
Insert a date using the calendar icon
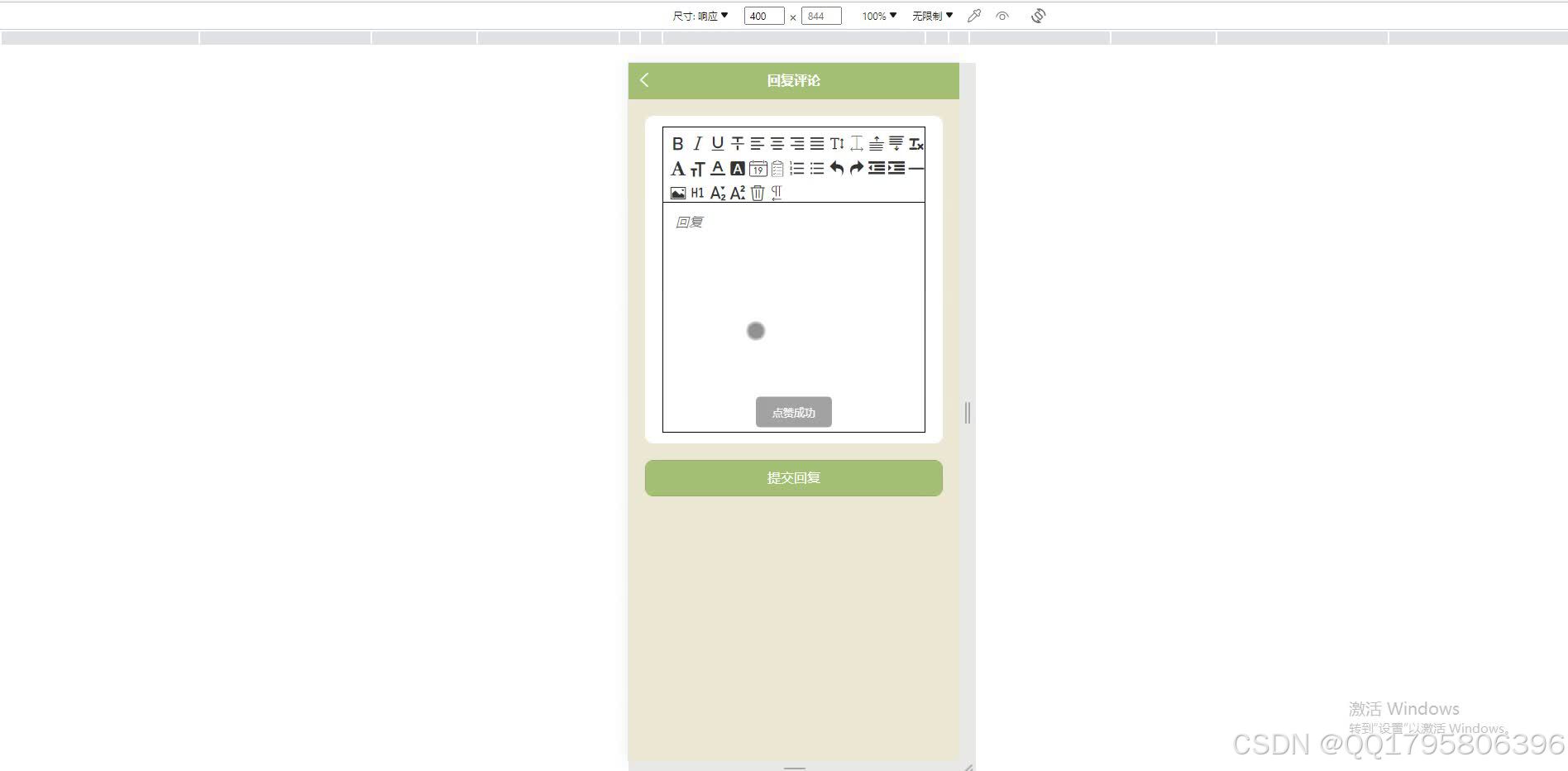coord(758,169)
